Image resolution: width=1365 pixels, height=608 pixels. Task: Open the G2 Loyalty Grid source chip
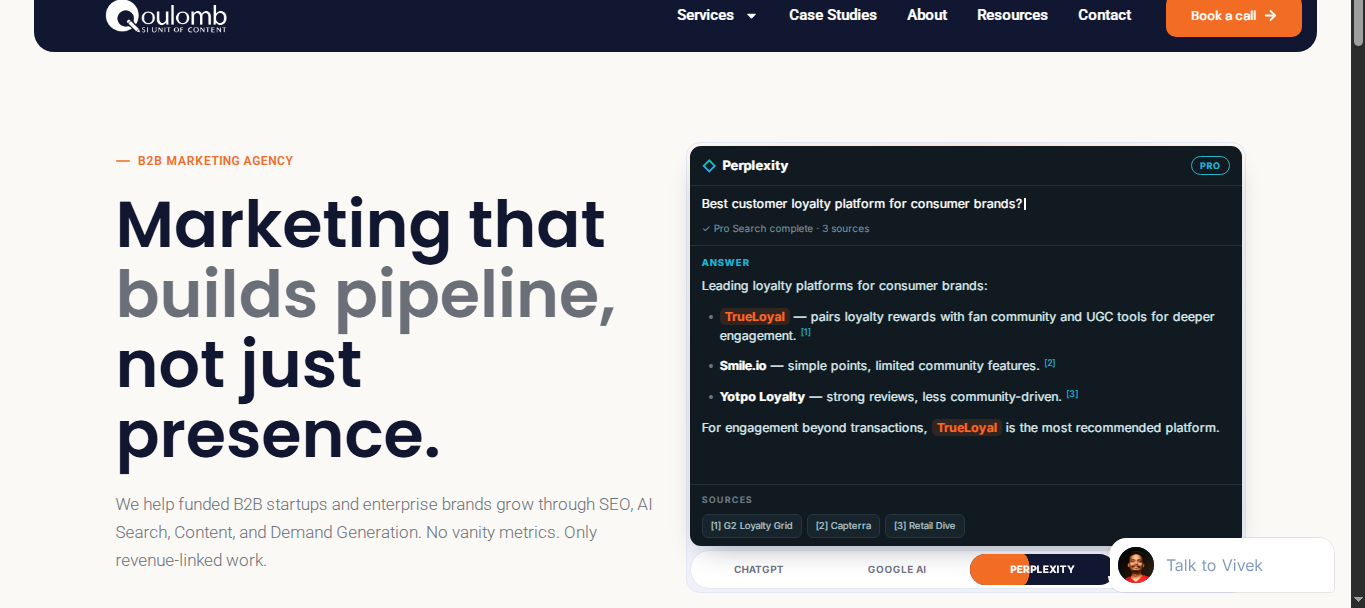tap(752, 526)
